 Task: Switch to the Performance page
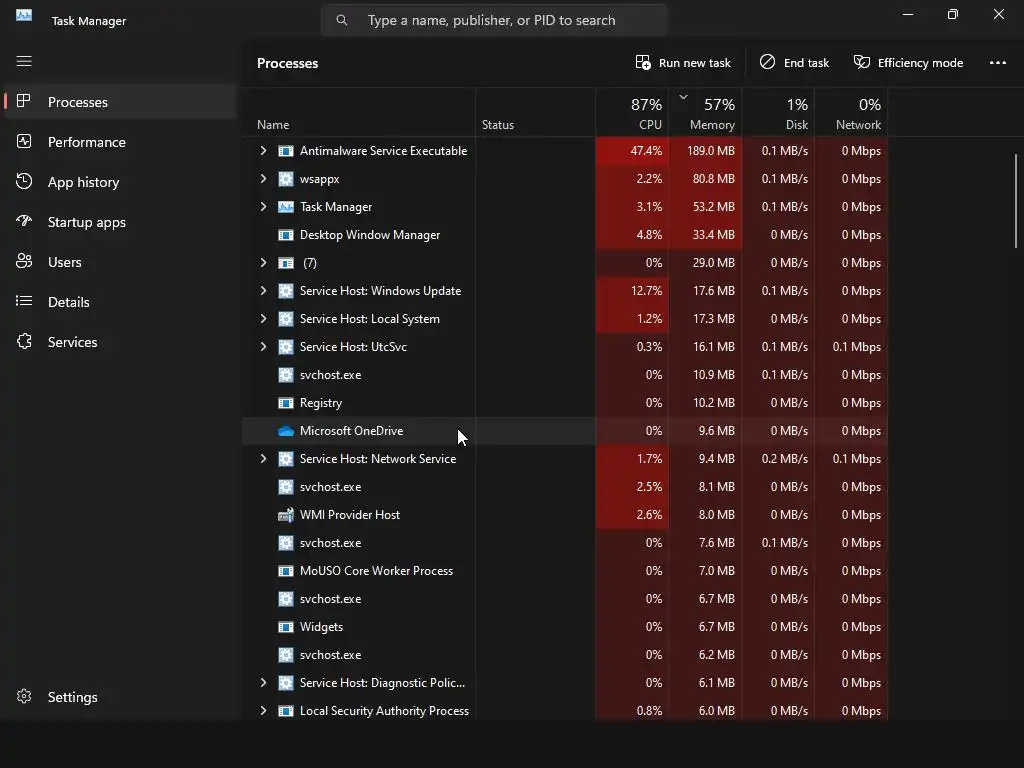[x=120, y=142]
